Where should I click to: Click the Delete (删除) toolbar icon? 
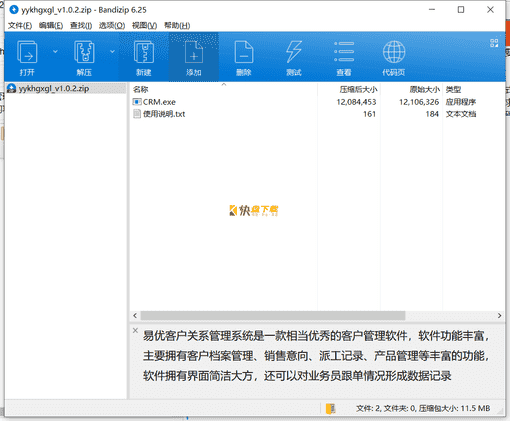tap(244, 52)
